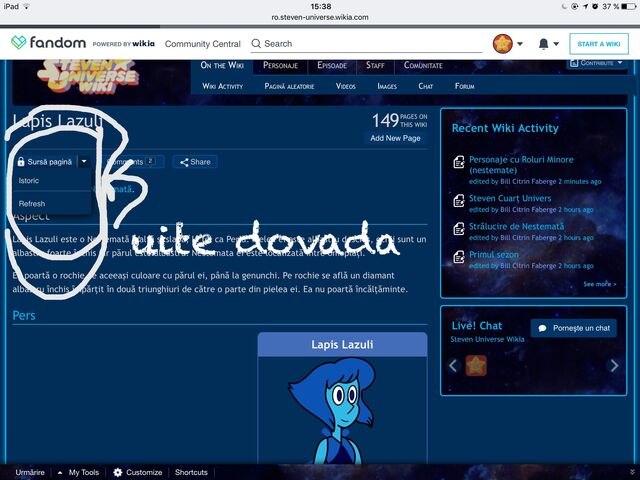640x480 pixels.
Task: Click the Sursă pagină button
Action: pos(44,162)
